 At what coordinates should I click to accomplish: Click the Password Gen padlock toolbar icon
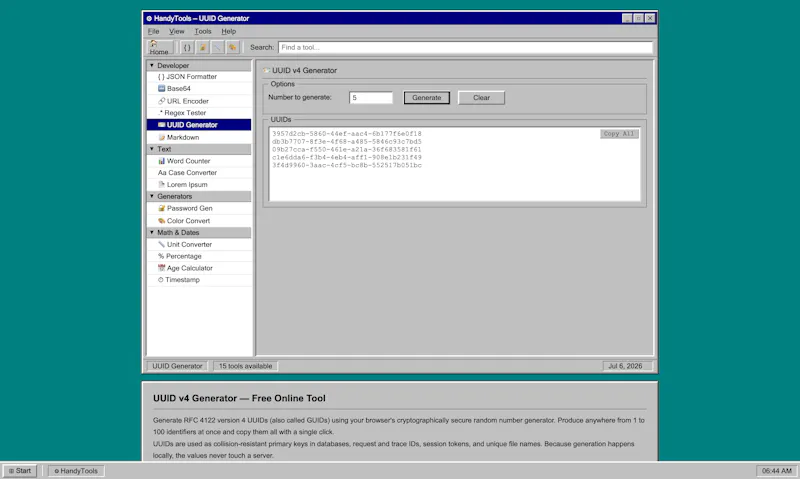point(203,47)
